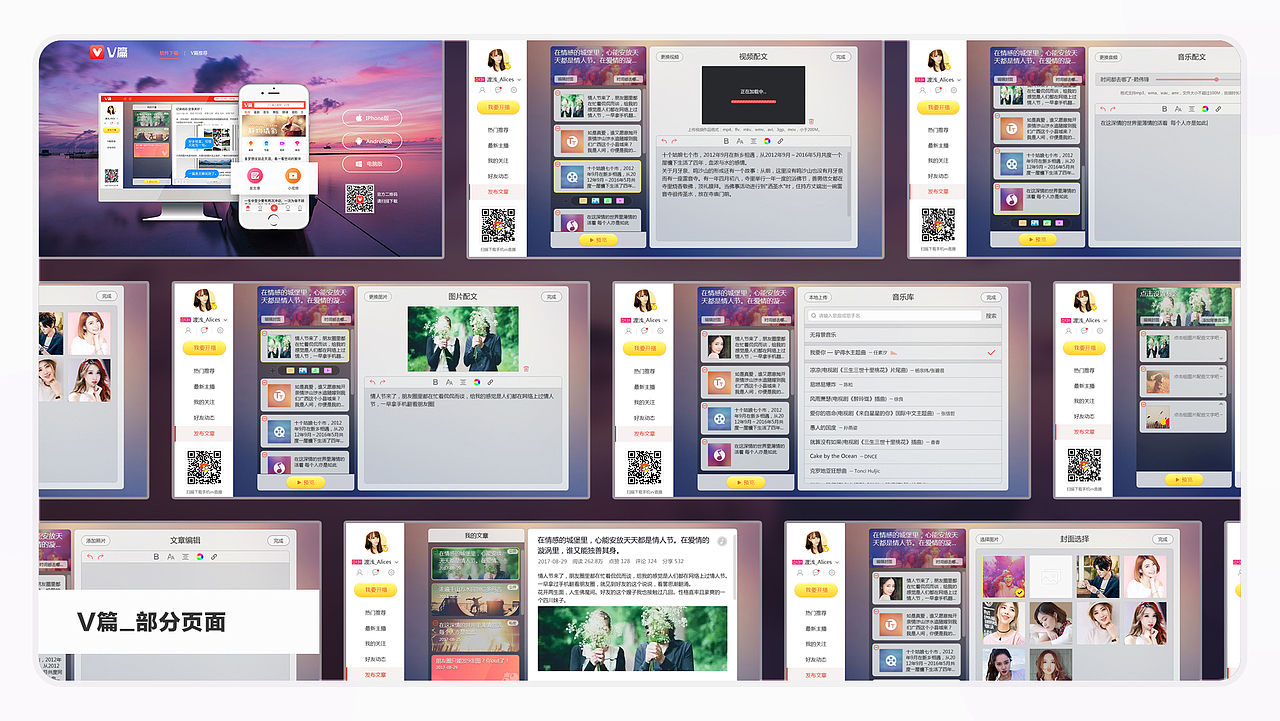Click 我要开播 in the 视频配文 window sidebar
This screenshot has height=721, width=1280.
pos(498,107)
